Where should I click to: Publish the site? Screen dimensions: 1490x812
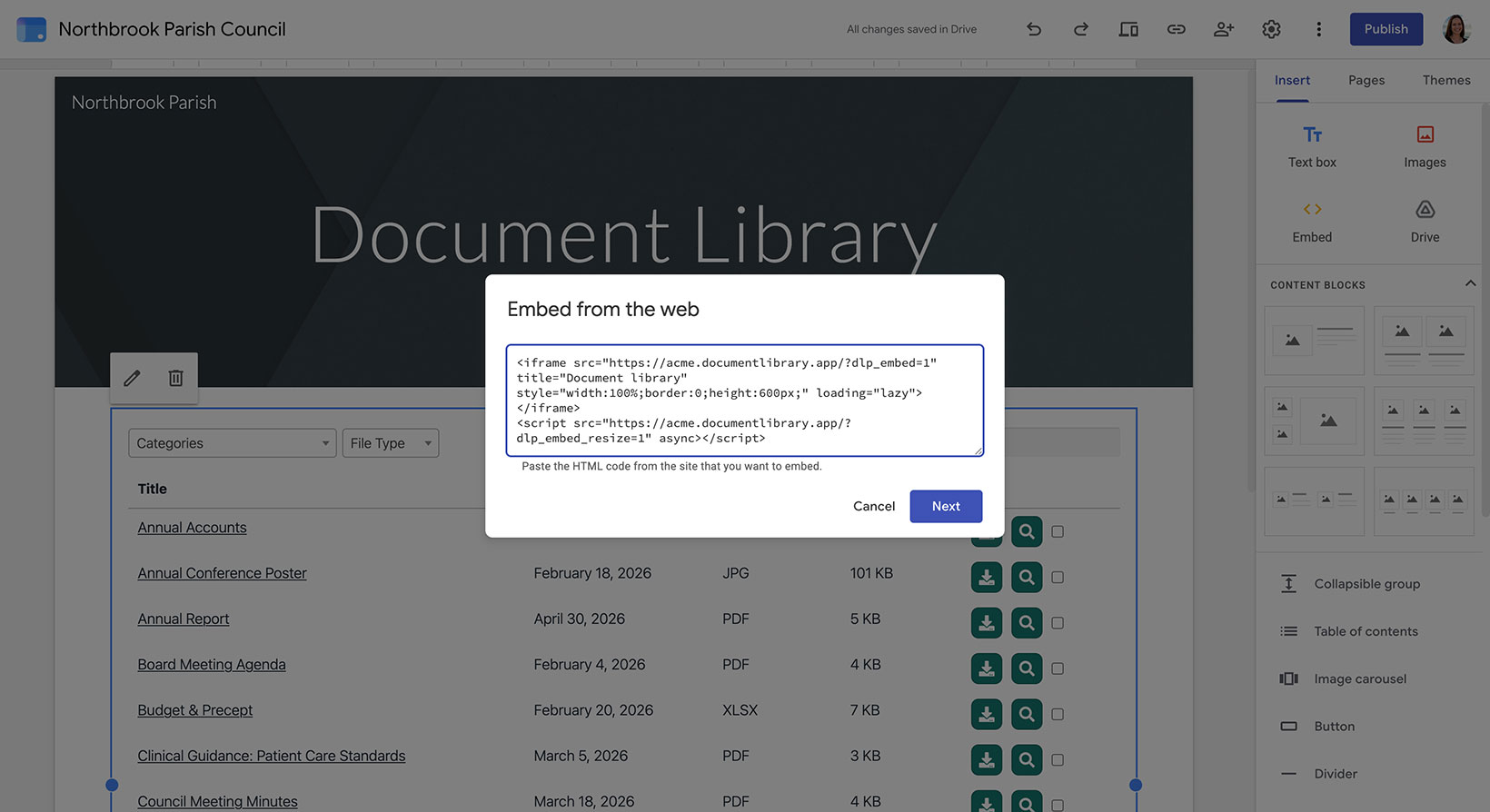1386,29
